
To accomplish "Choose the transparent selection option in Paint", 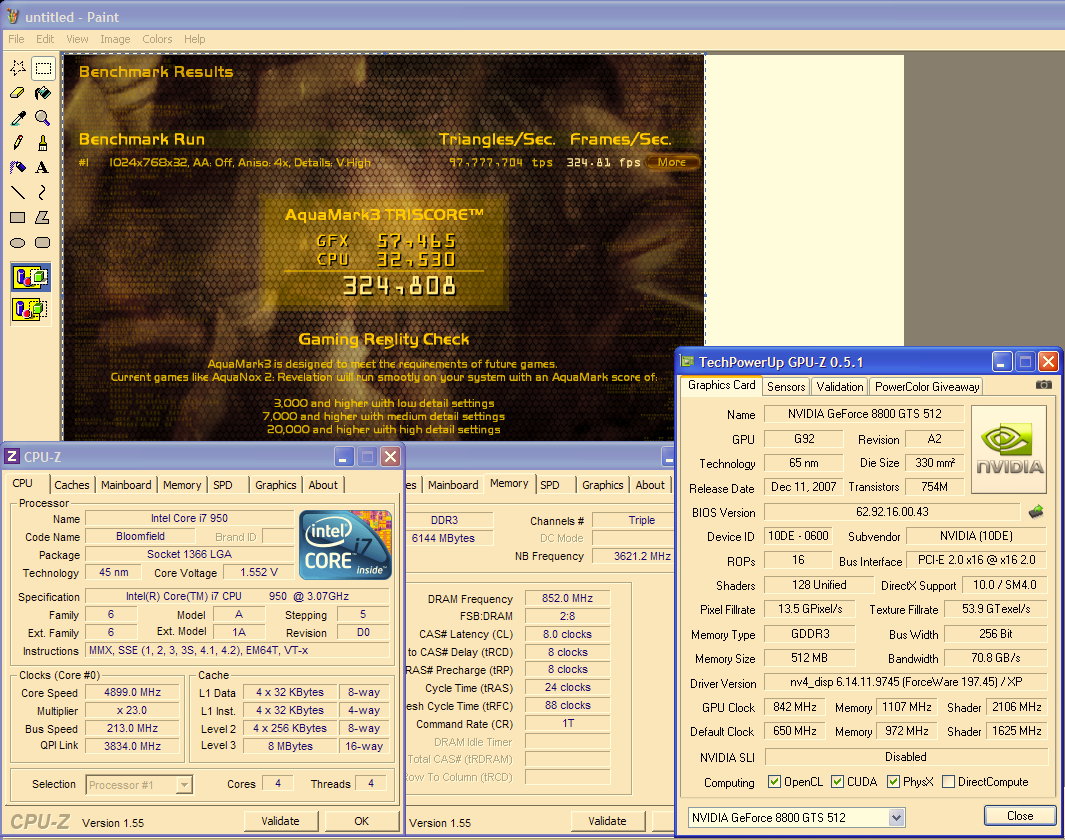I will pos(31,310).
